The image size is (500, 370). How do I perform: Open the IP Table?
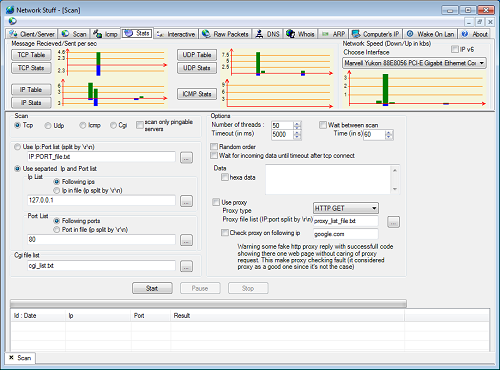coord(31,90)
